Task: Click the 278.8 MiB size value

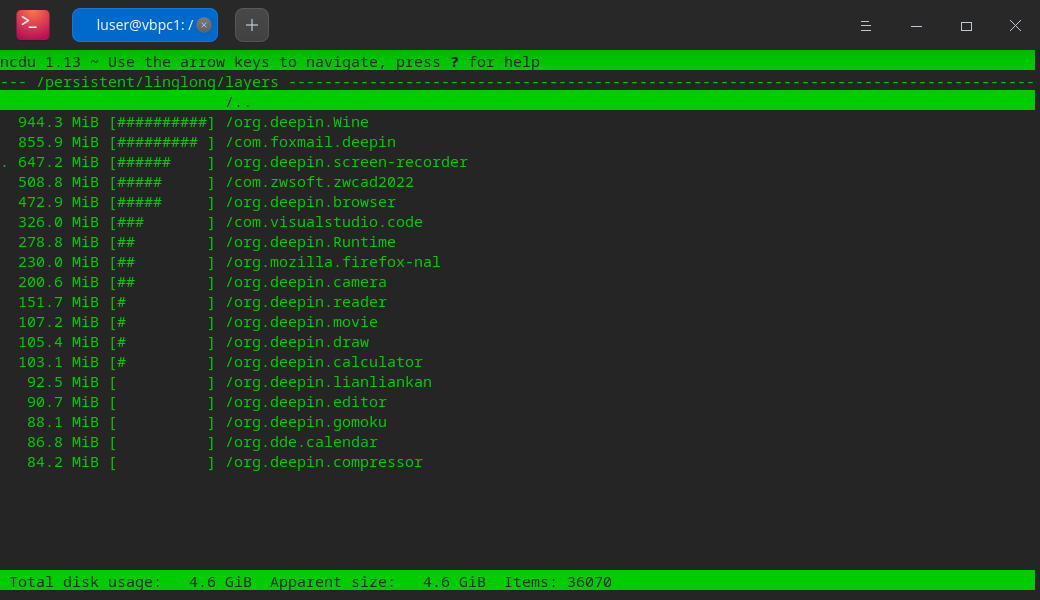Action: pos(58,242)
